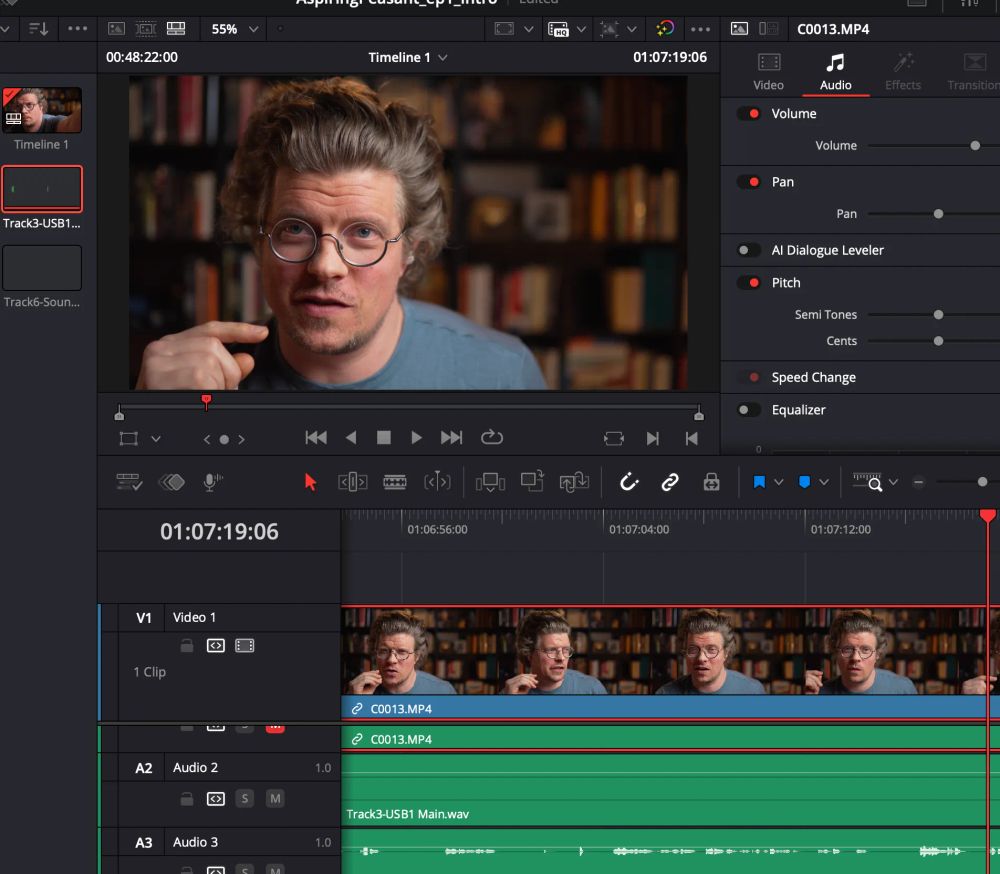Click the Replace Clip icon
This screenshot has height=874, width=1000.
coord(574,482)
